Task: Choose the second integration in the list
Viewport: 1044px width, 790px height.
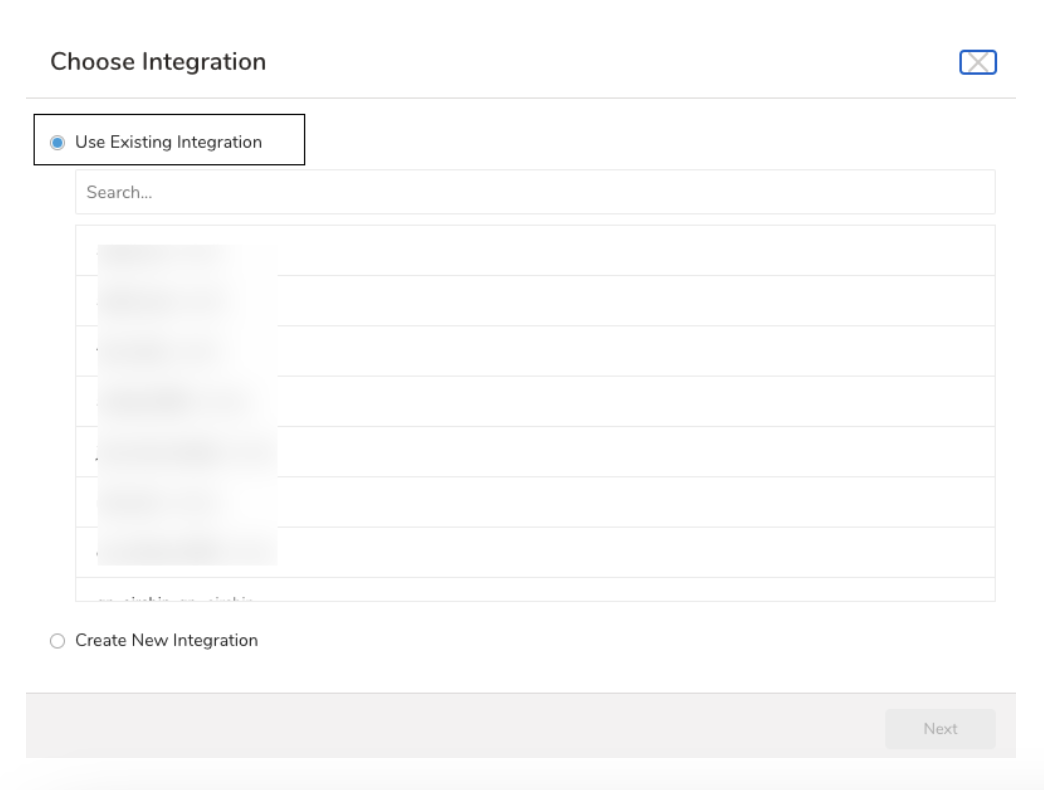Action: [x=535, y=301]
